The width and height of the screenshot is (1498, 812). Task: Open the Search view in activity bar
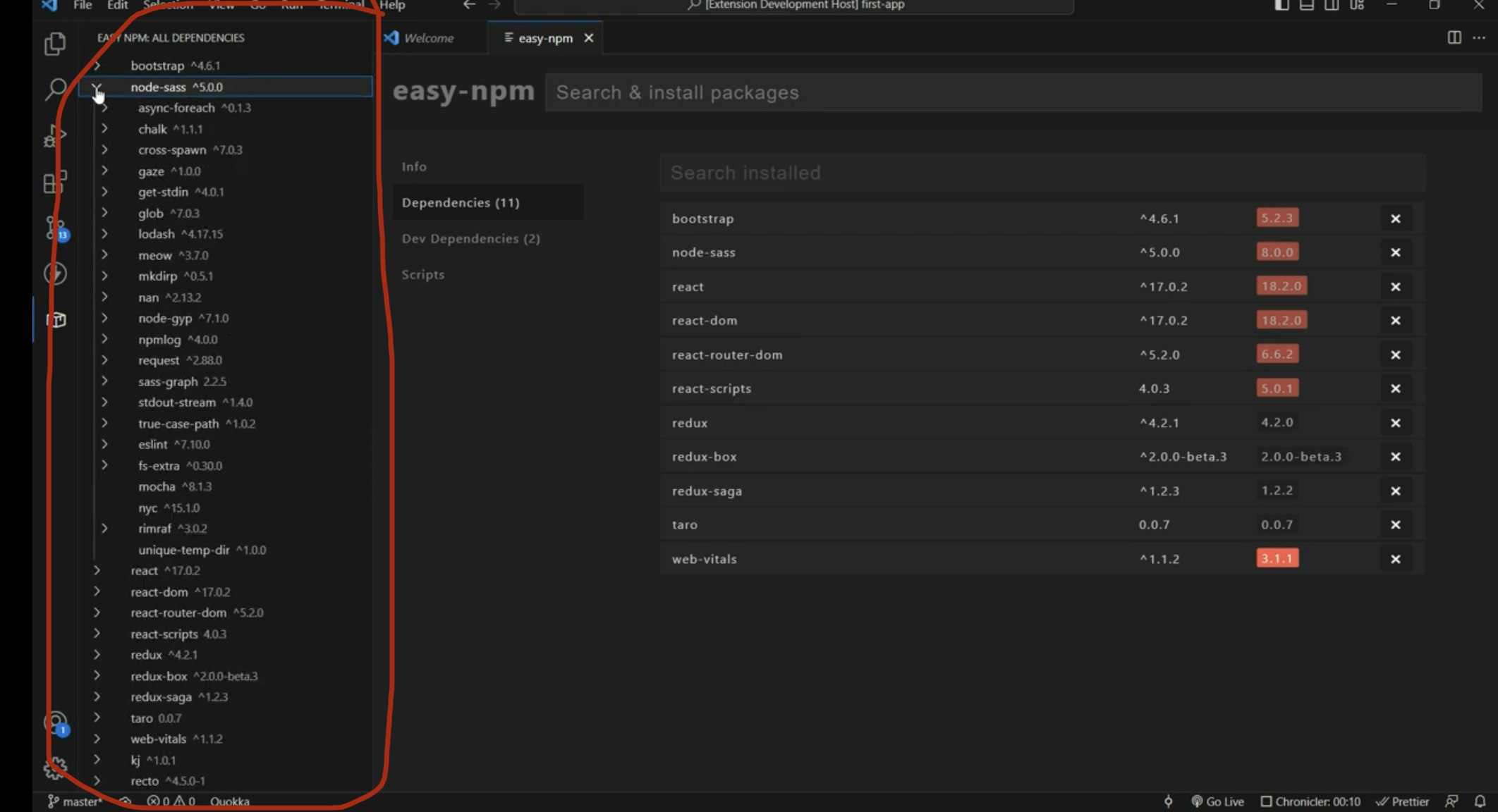coord(55,90)
